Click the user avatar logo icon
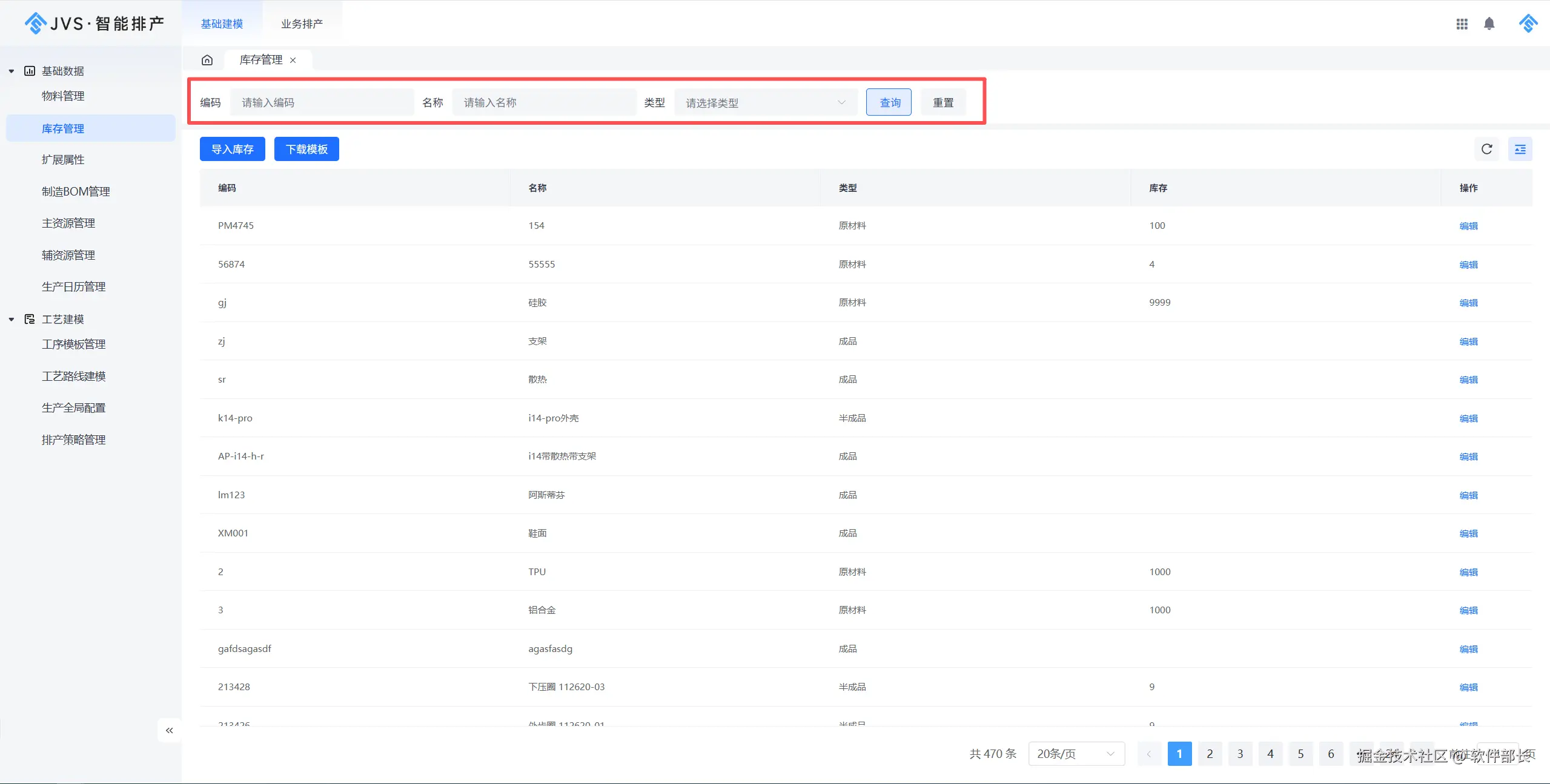 [1528, 24]
